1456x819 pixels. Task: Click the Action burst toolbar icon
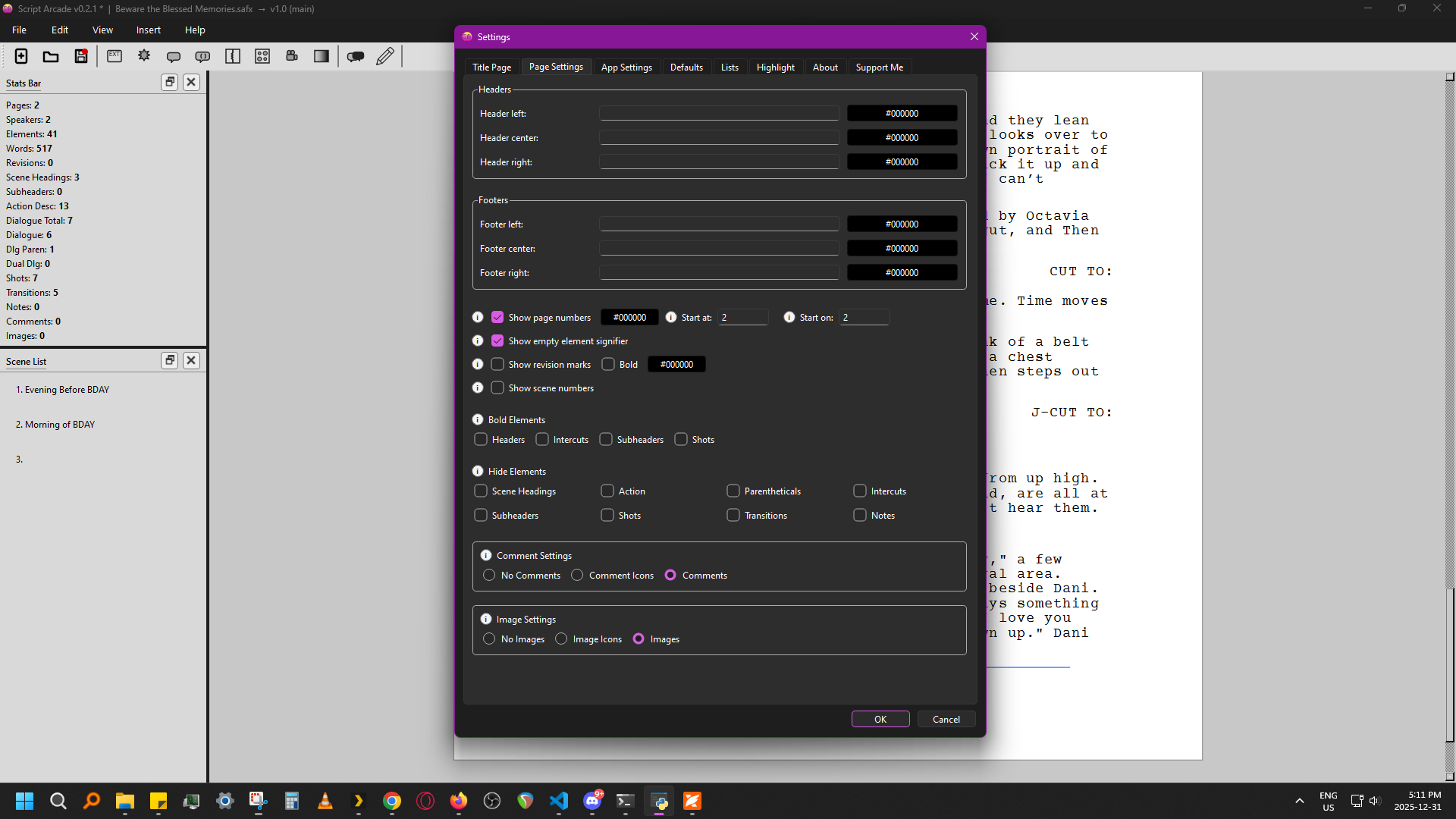coord(144,56)
